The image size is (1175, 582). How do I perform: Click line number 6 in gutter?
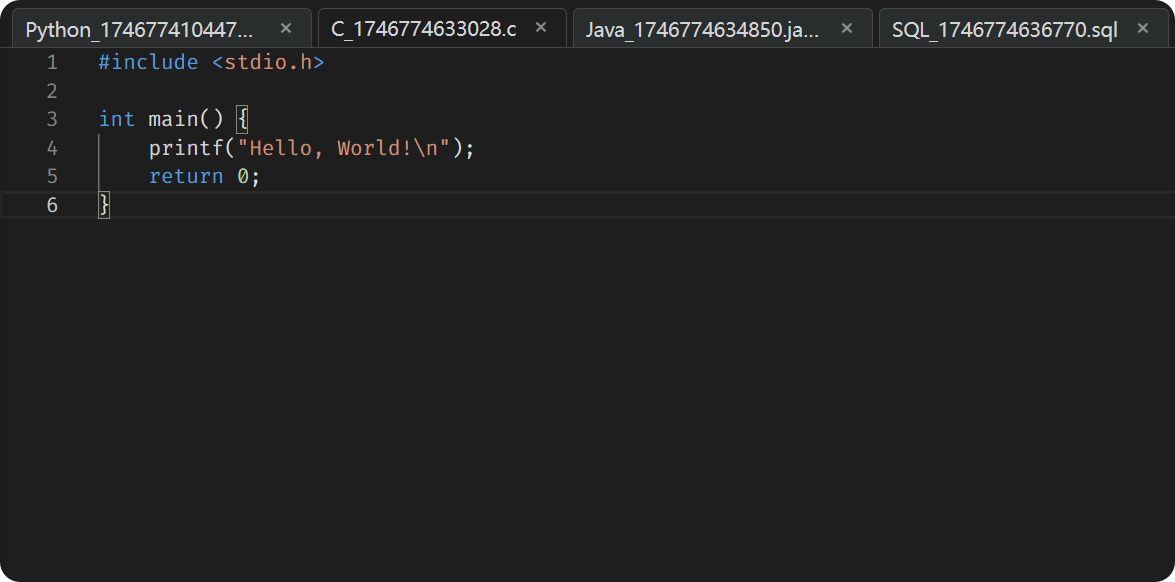click(52, 204)
